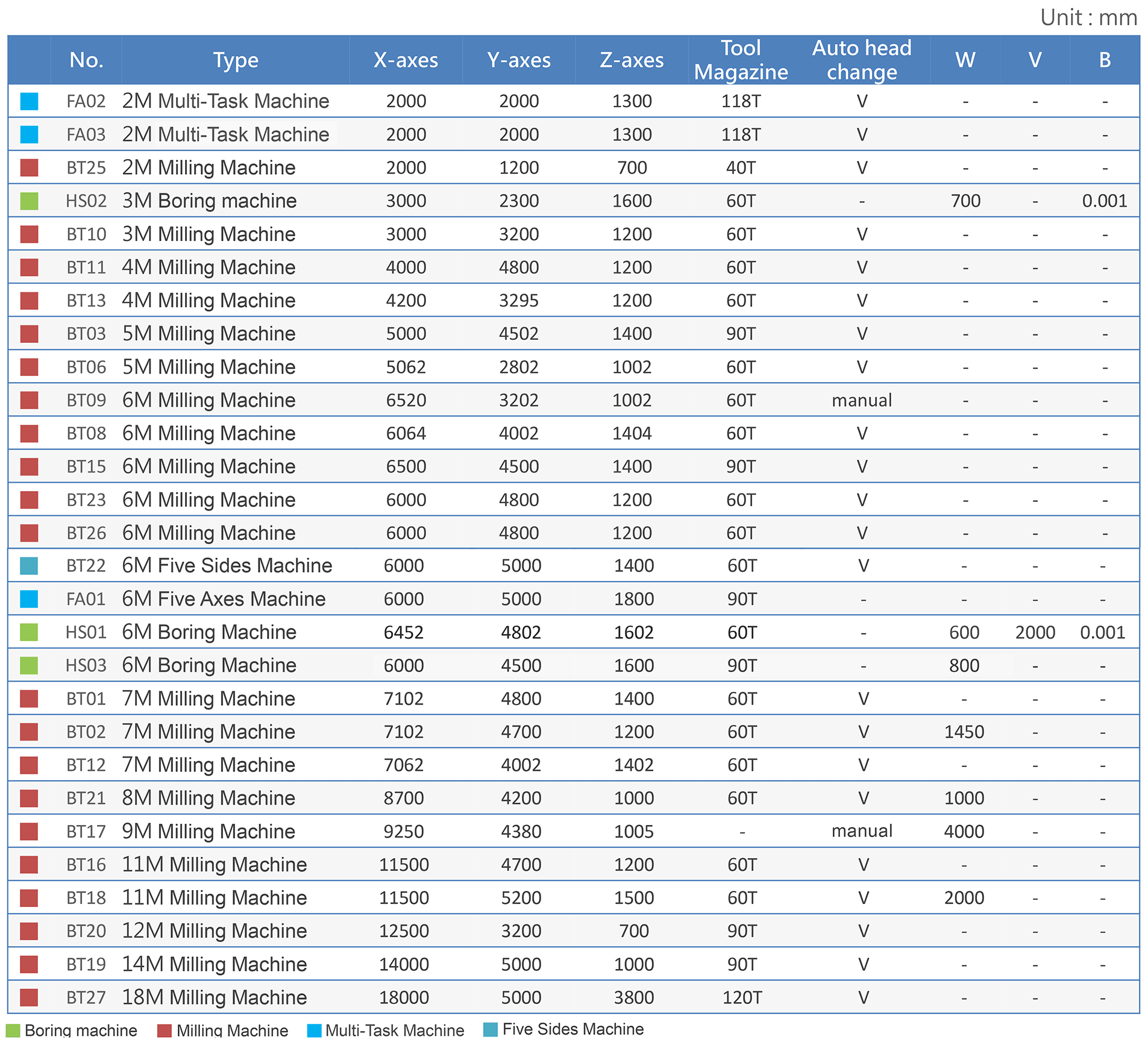
Task: Click manual auto head change in BT09 row
Action: point(862,400)
